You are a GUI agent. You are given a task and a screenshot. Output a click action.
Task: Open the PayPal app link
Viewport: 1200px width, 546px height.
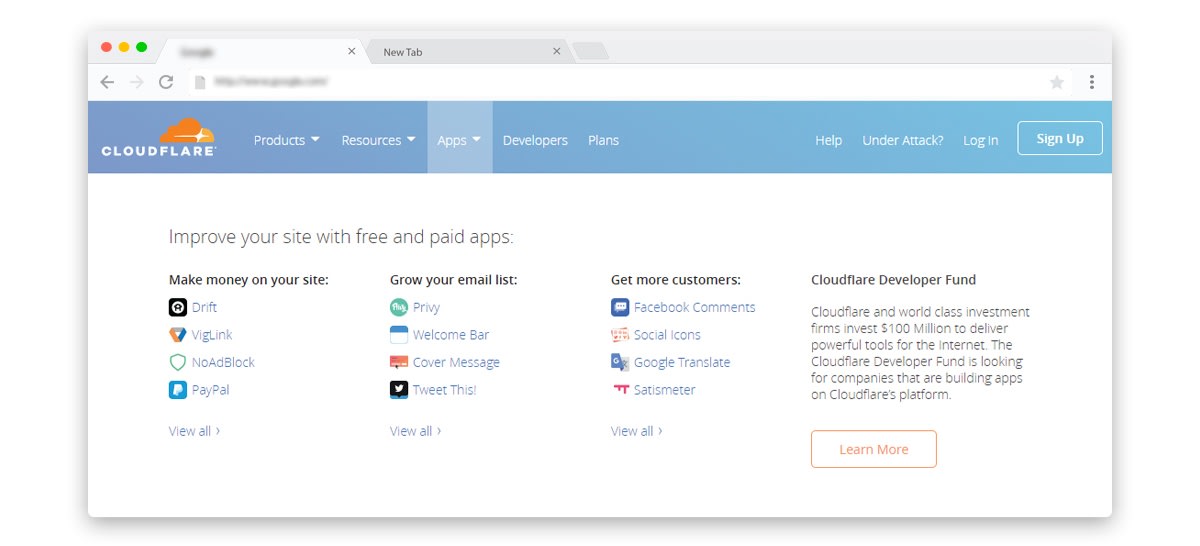pos(210,390)
